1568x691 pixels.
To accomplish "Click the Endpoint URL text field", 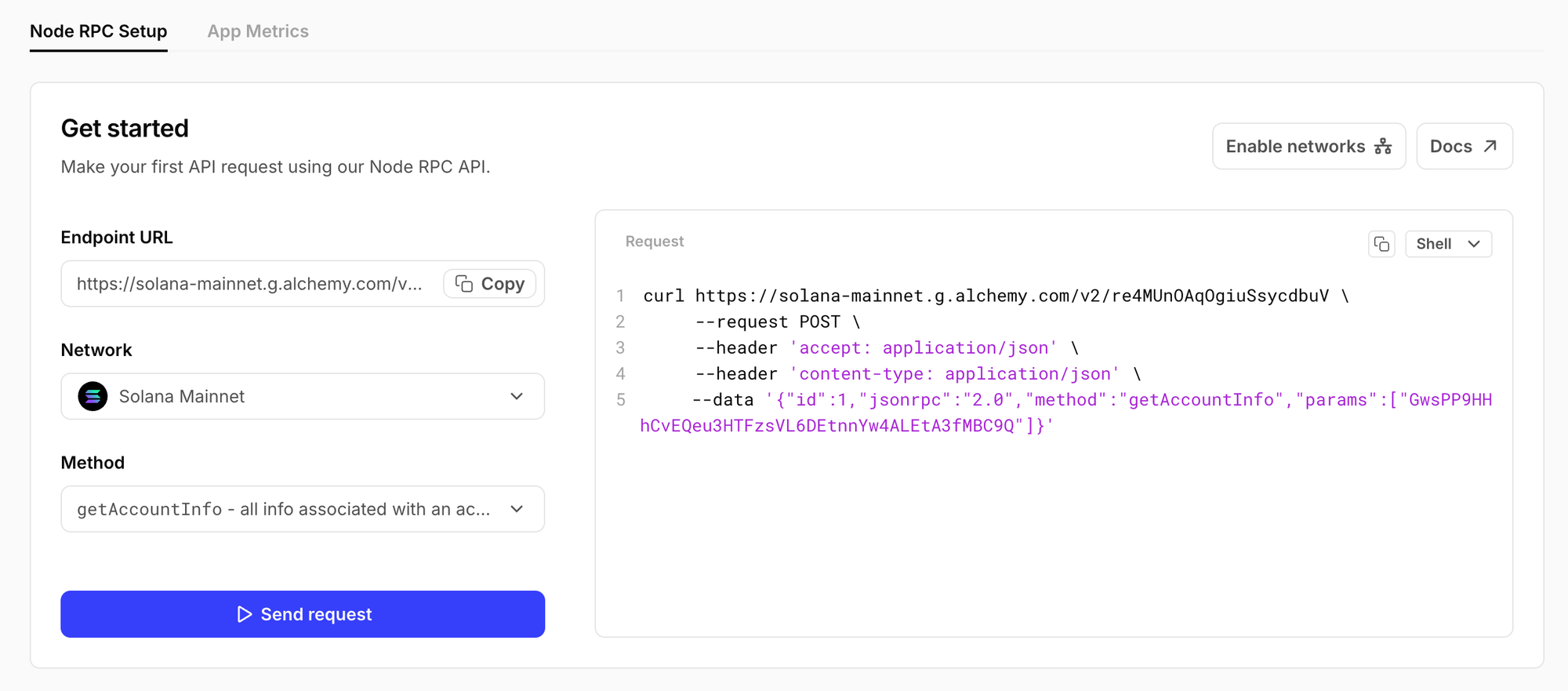I will (249, 284).
